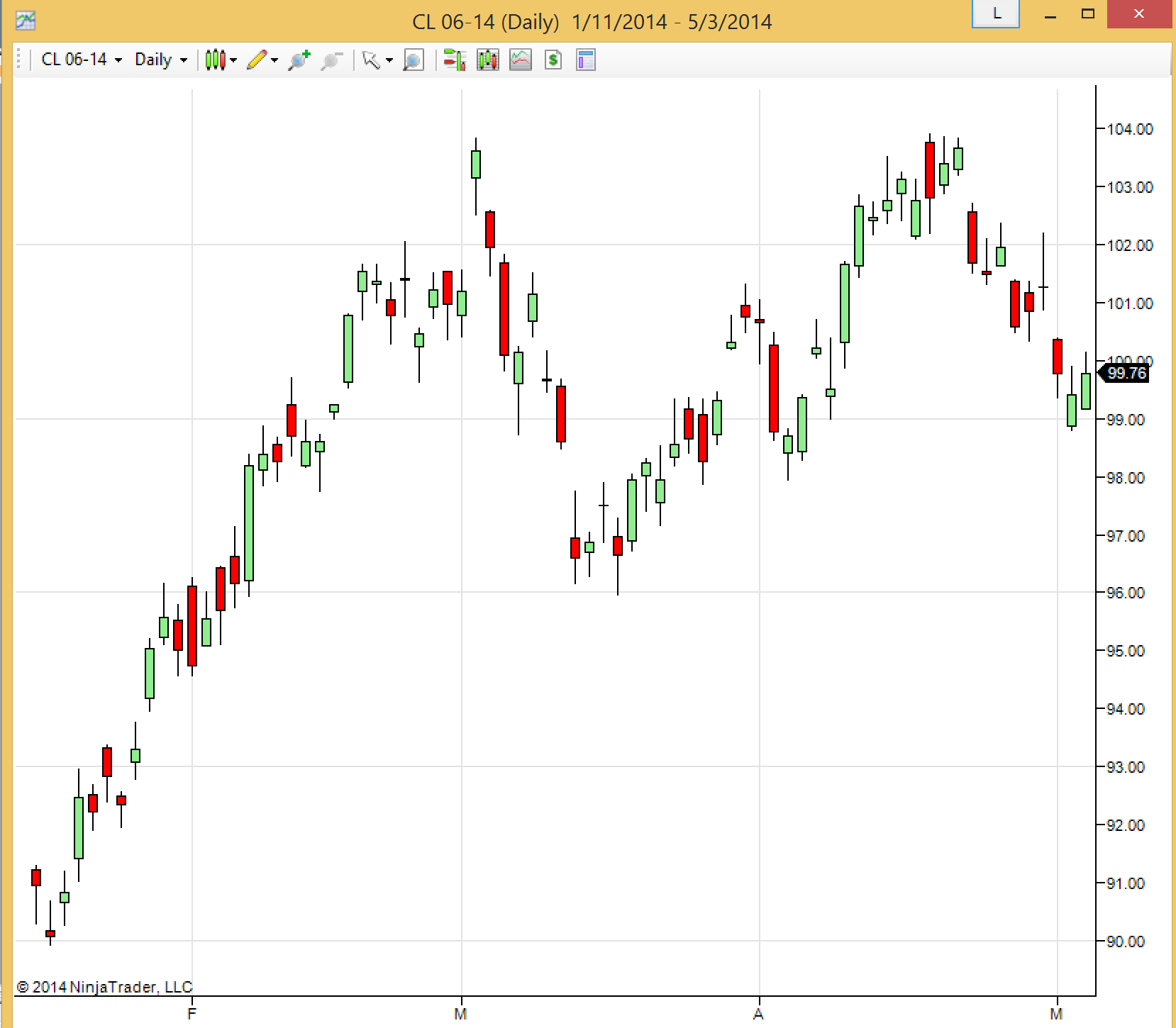1176x1028 pixels.
Task: Click the F month label on time axis
Action: coord(192,1014)
